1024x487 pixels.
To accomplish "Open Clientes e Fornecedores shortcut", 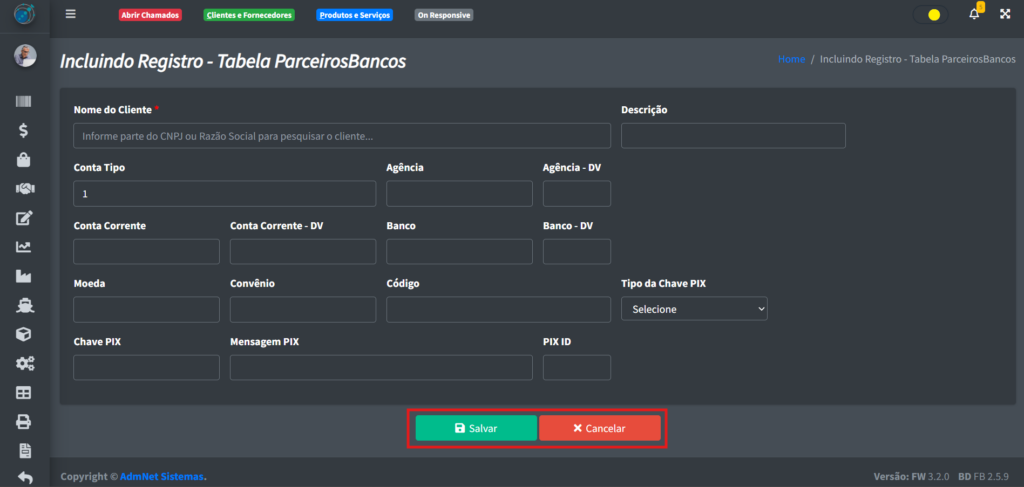I will 249,16.
